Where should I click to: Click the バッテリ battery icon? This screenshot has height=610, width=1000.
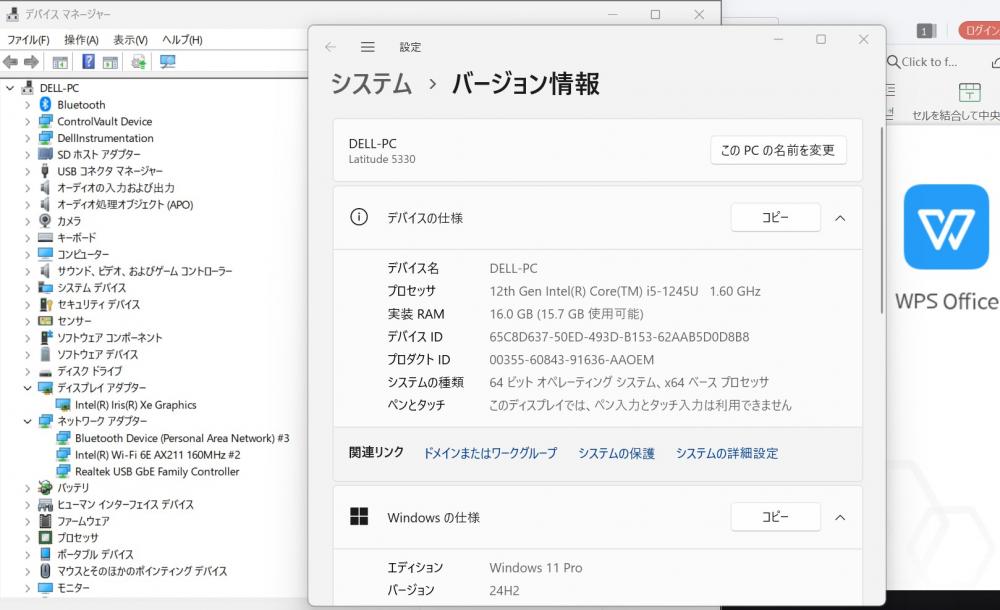click(45, 487)
